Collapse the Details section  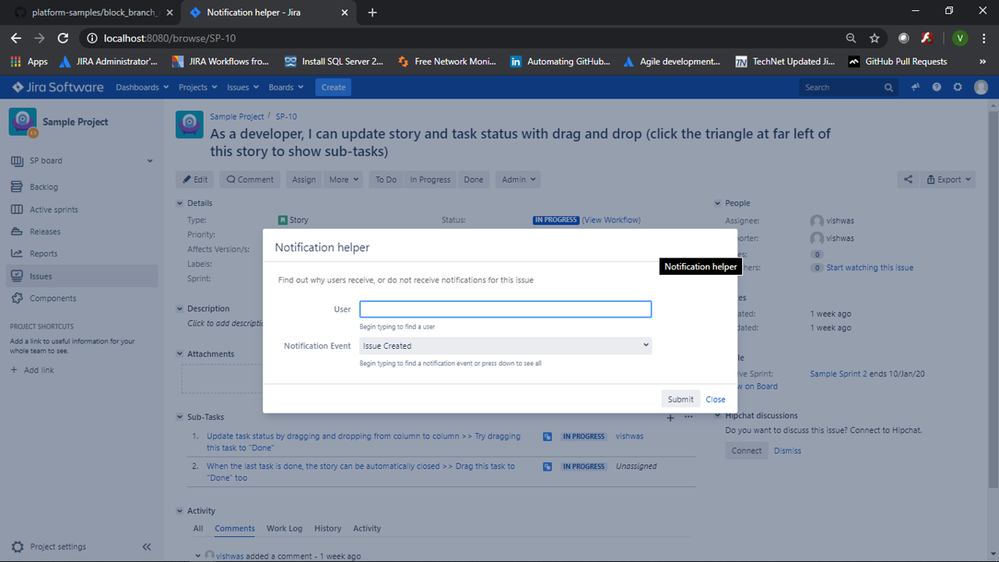(x=180, y=203)
